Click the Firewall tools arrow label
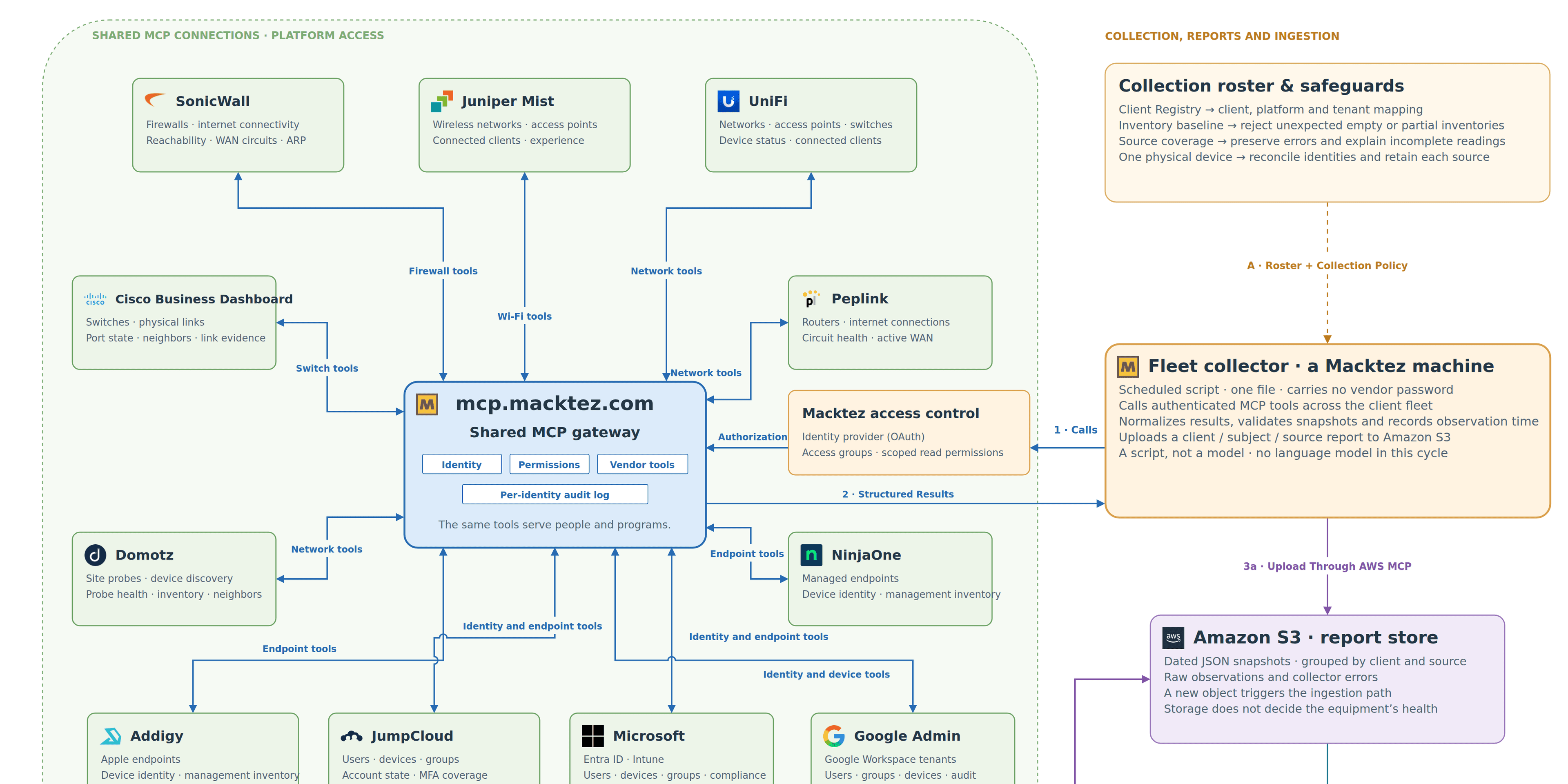The width and height of the screenshot is (1568, 784). [x=443, y=271]
